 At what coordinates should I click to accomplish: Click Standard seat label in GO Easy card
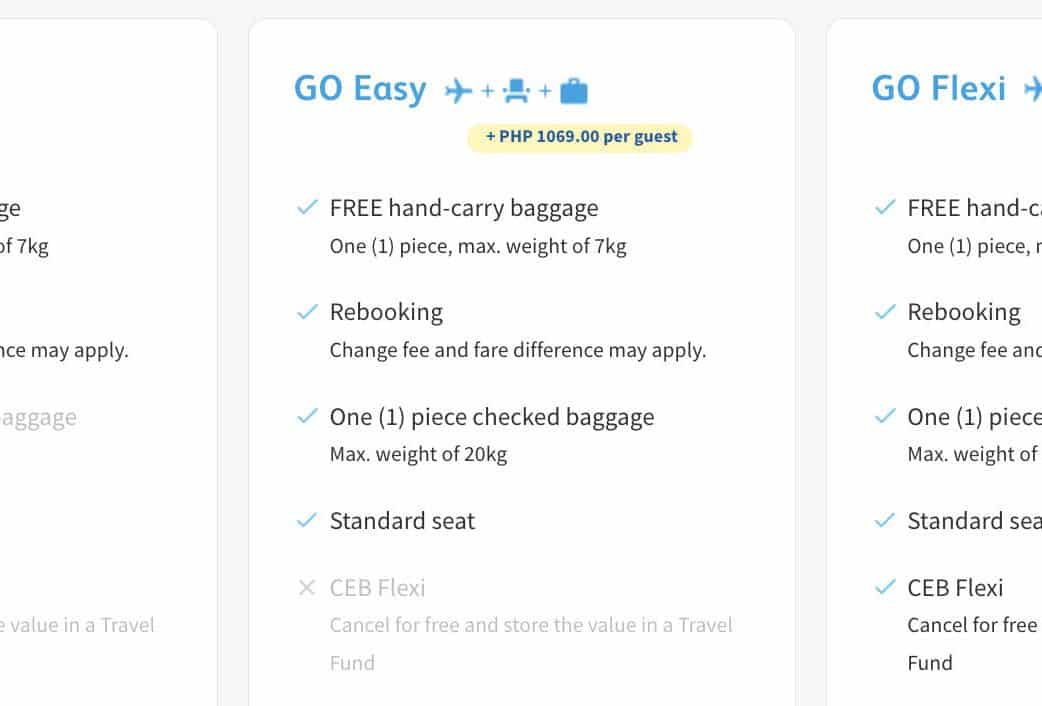(x=402, y=521)
